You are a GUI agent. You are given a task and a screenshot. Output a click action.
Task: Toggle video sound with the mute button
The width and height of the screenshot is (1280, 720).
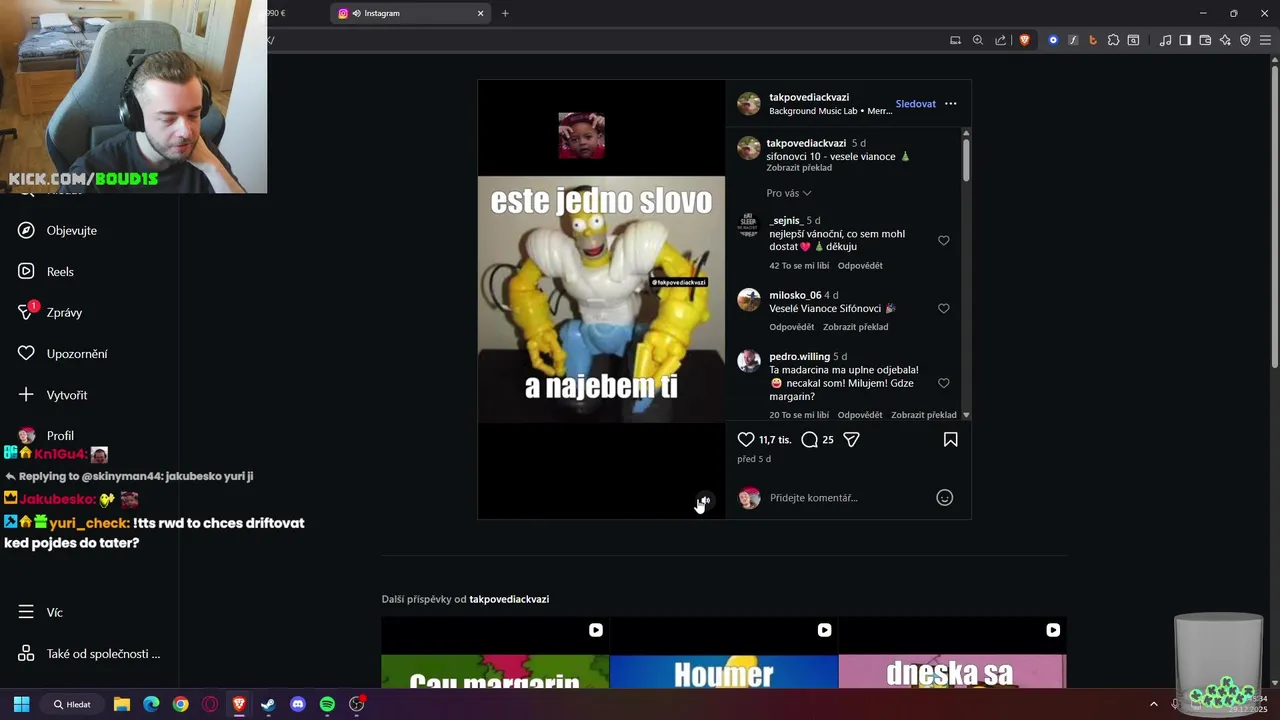pos(704,501)
